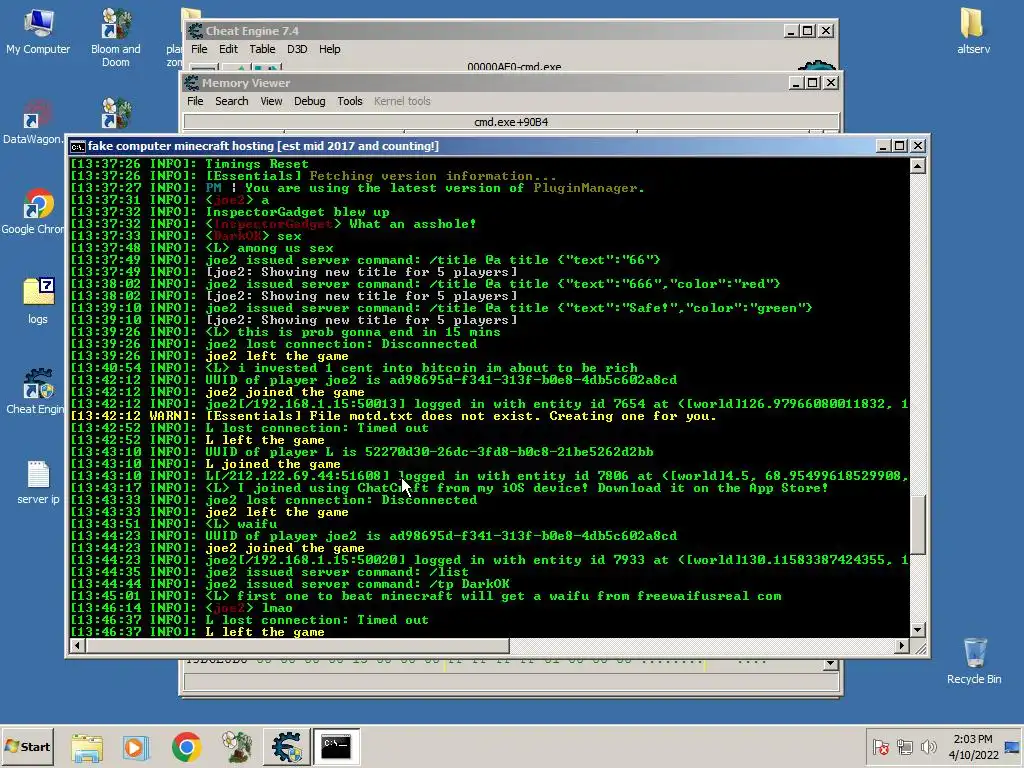Screen dimensions: 1024x768
Task: Open the logs folder on the desktop
Action: point(38,301)
